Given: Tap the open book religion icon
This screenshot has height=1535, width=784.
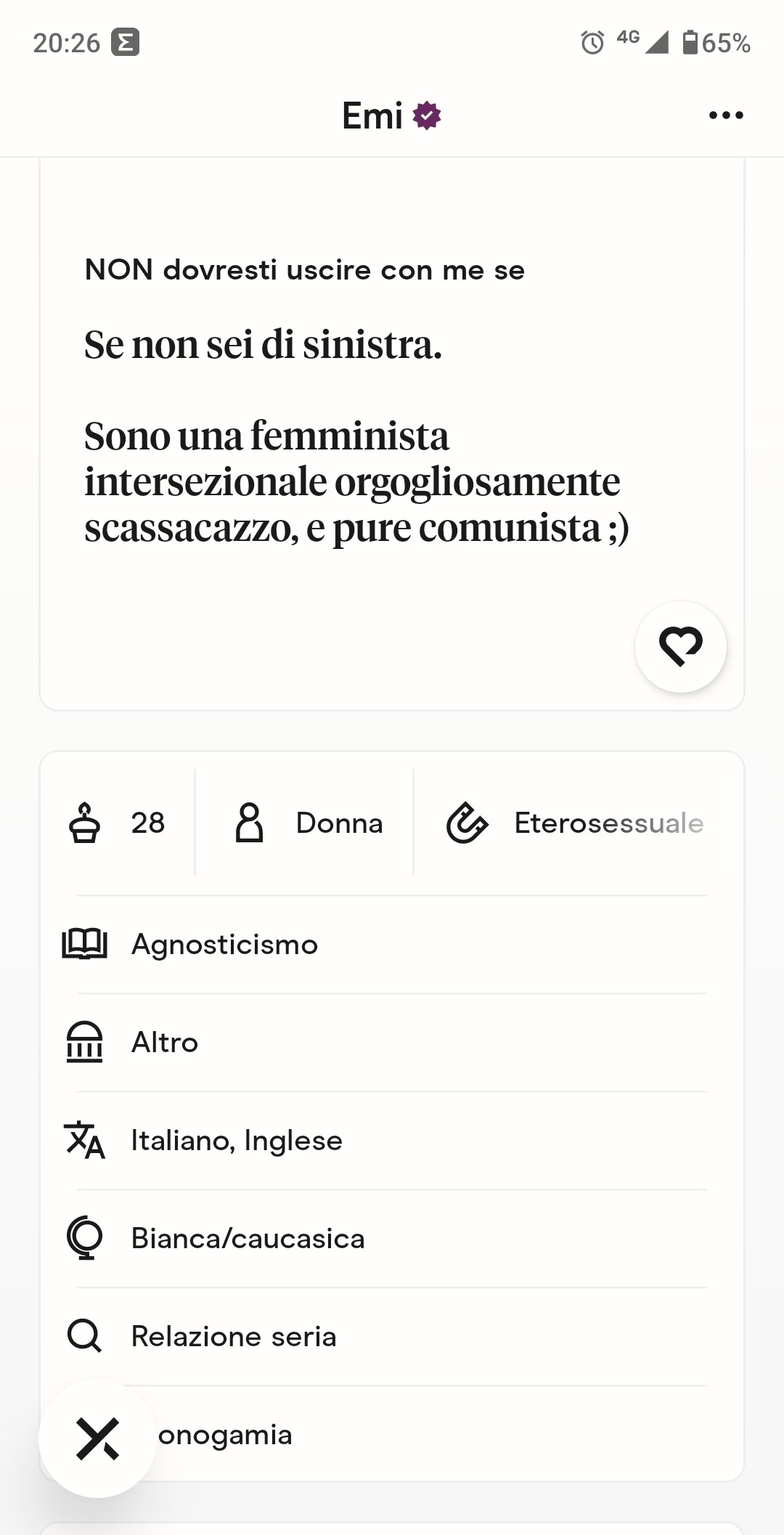Looking at the screenshot, I should 84,944.
